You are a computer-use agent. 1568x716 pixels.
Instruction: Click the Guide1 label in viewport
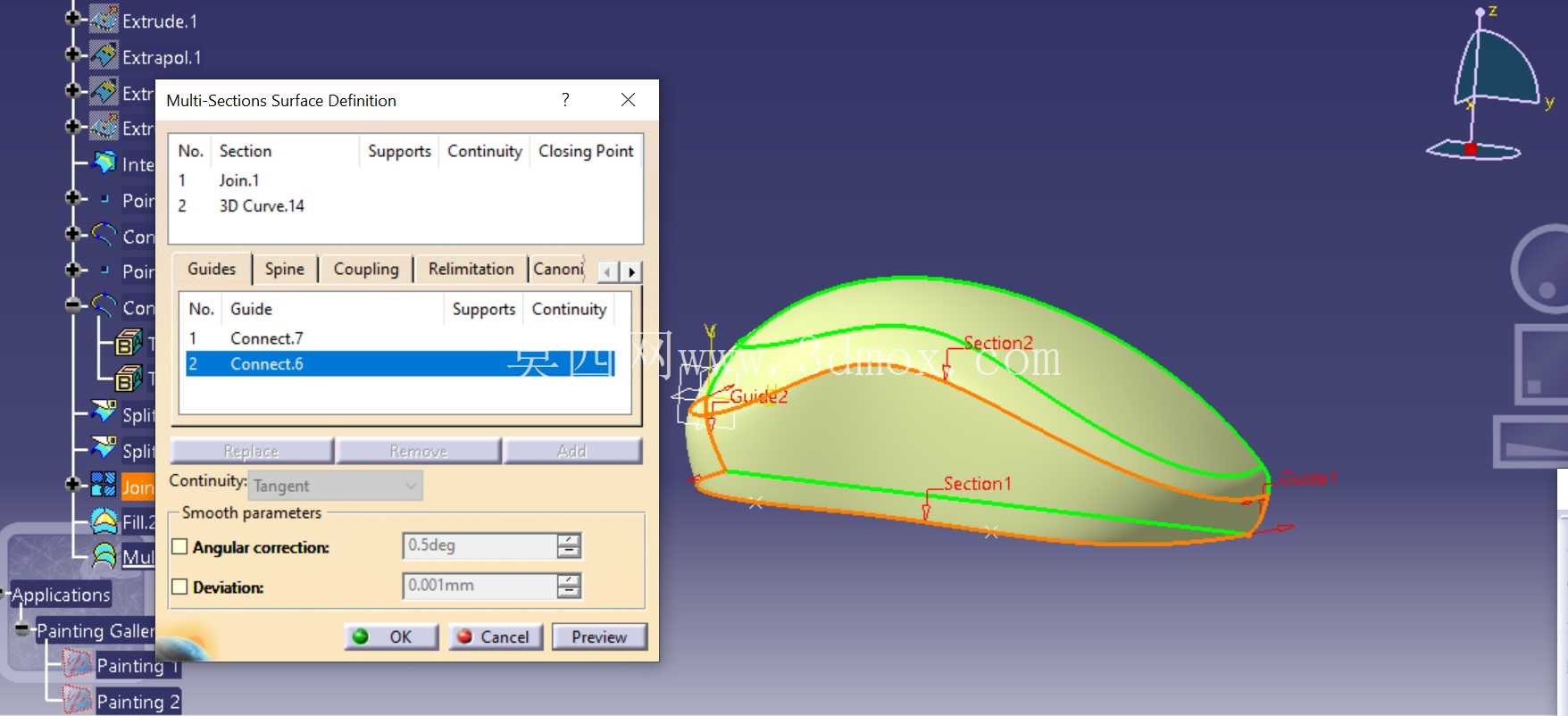pyautogui.click(x=1309, y=479)
